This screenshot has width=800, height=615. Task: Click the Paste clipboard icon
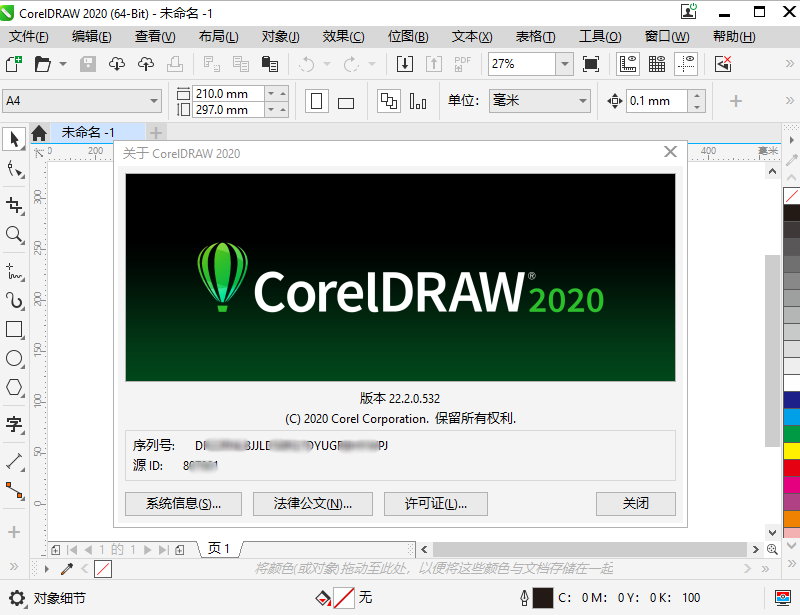[x=269, y=64]
